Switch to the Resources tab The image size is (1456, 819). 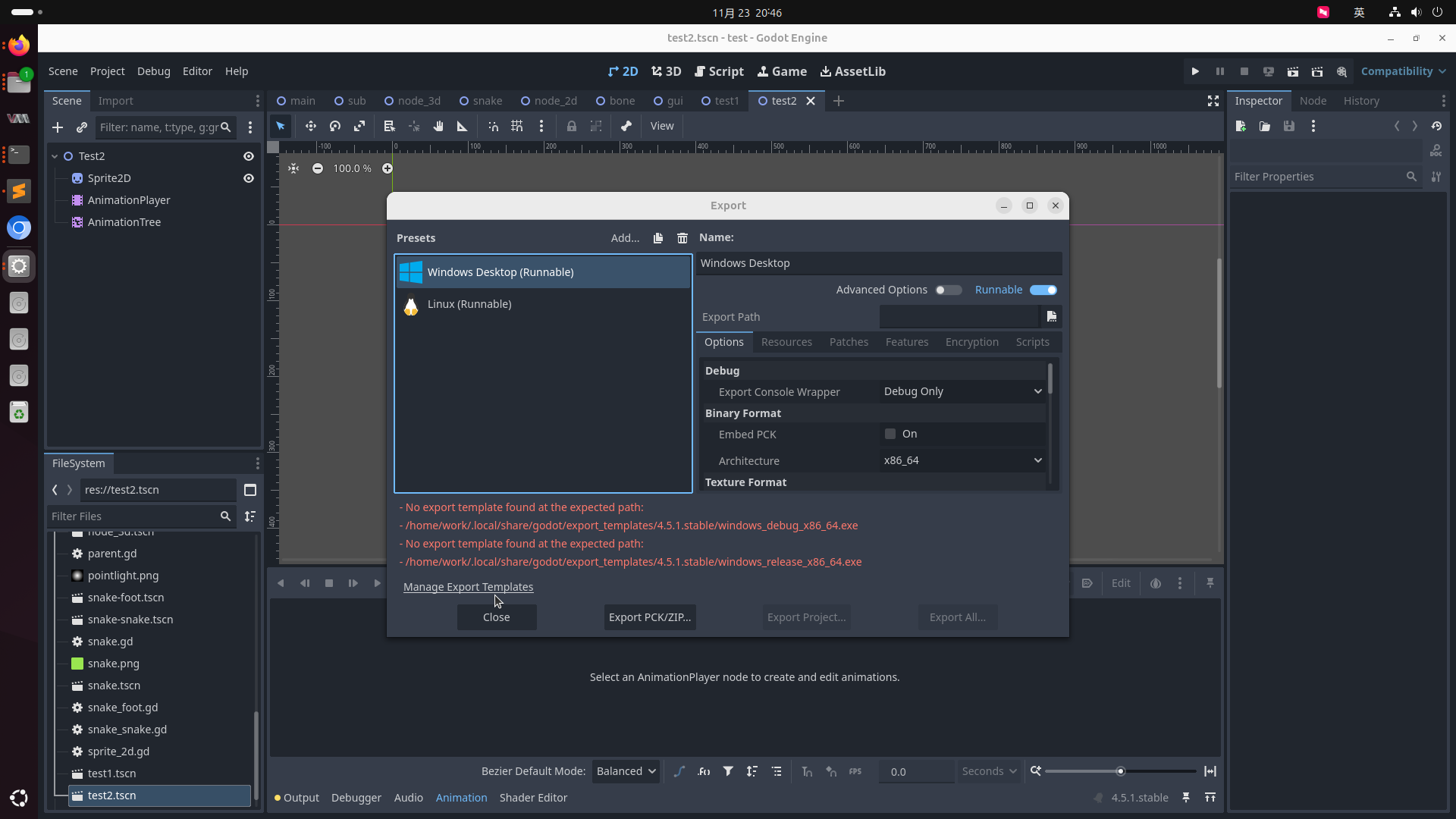click(x=786, y=342)
